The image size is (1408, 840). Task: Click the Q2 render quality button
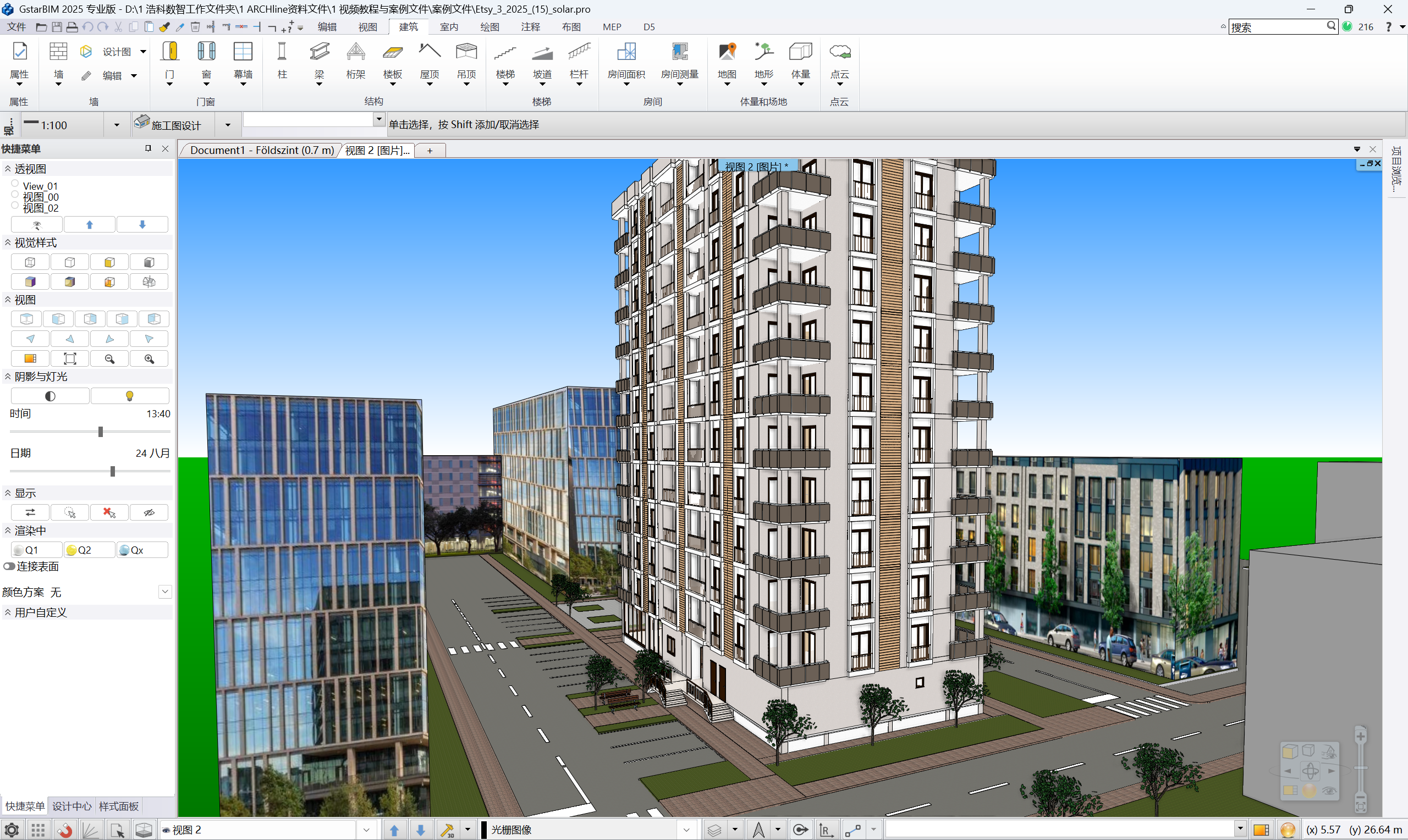(90, 550)
